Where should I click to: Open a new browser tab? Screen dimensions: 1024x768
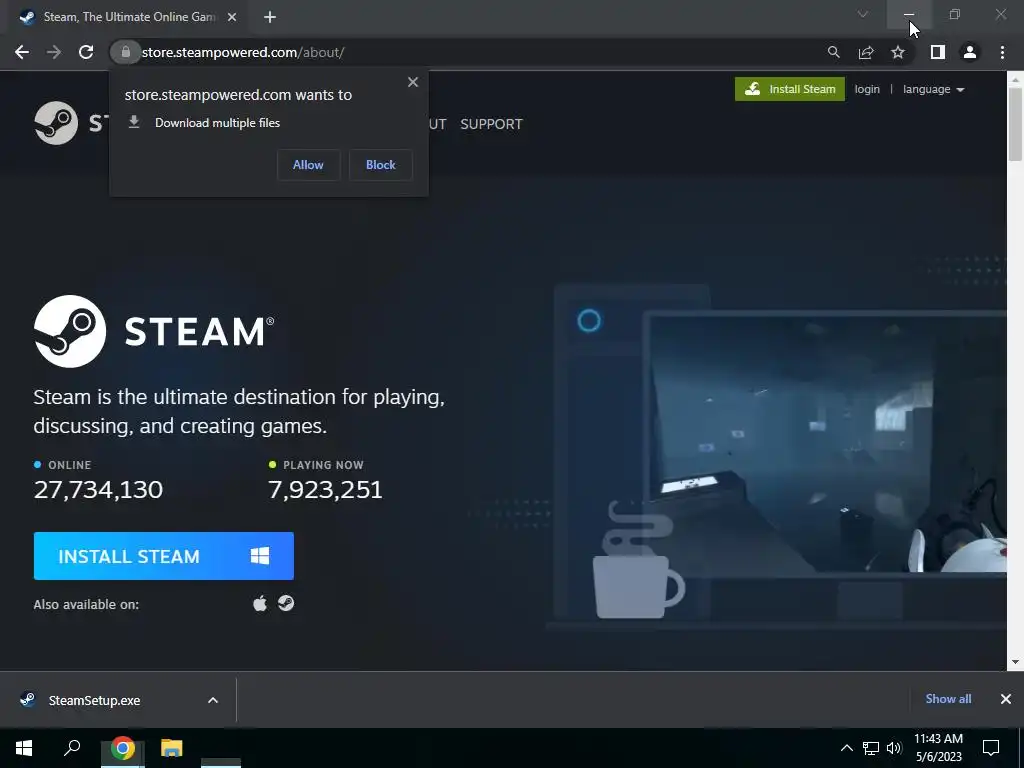point(270,17)
